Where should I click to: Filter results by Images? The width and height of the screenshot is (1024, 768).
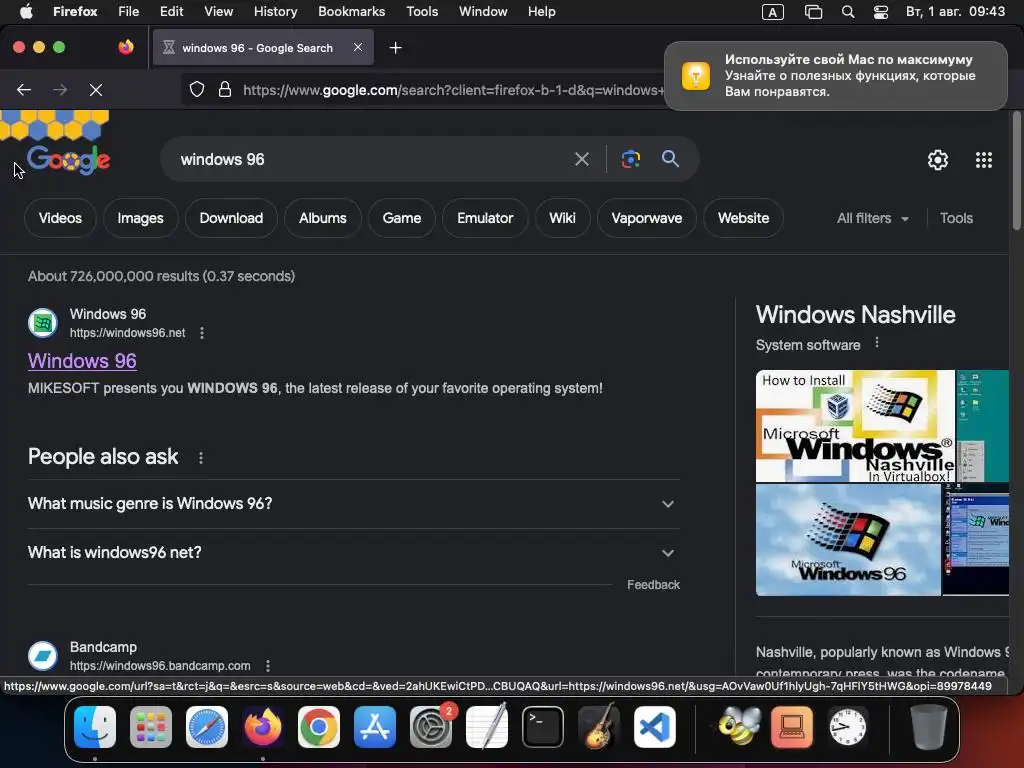click(x=140, y=218)
